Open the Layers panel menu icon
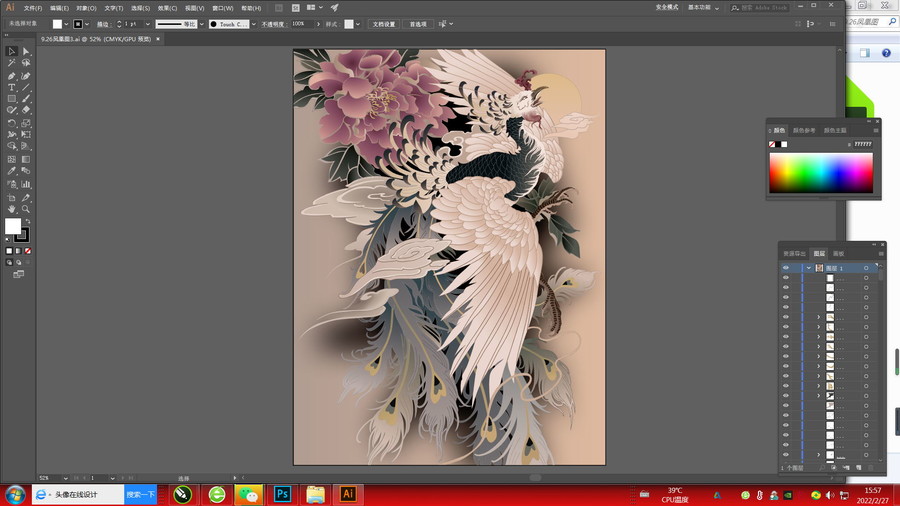The width and height of the screenshot is (900, 506). click(x=880, y=254)
